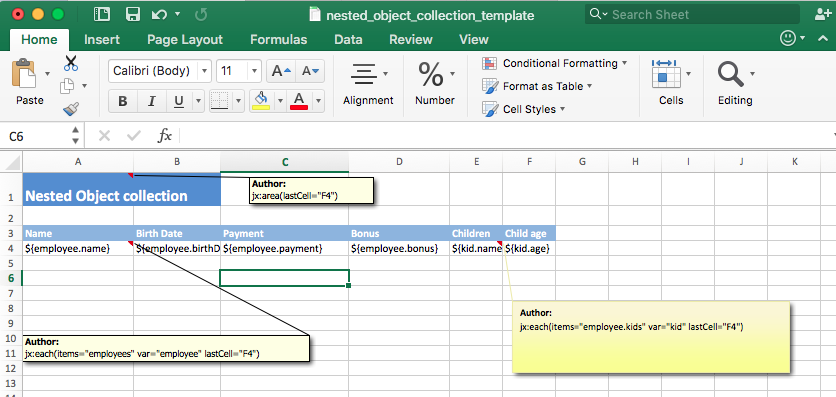This screenshot has width=836, height=397.
Task: Apply the Borders icon
Action: click(219, 100)
